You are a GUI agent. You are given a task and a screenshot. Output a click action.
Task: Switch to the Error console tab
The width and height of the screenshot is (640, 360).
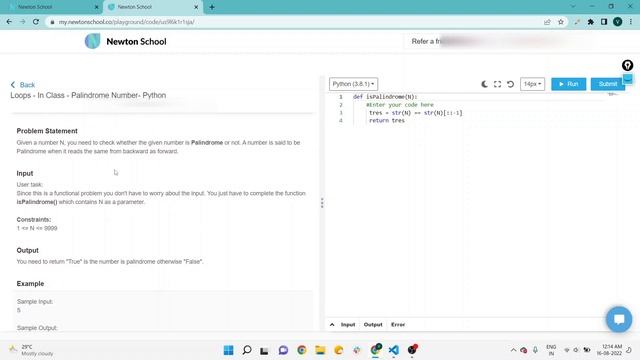[x=398, y=325]
